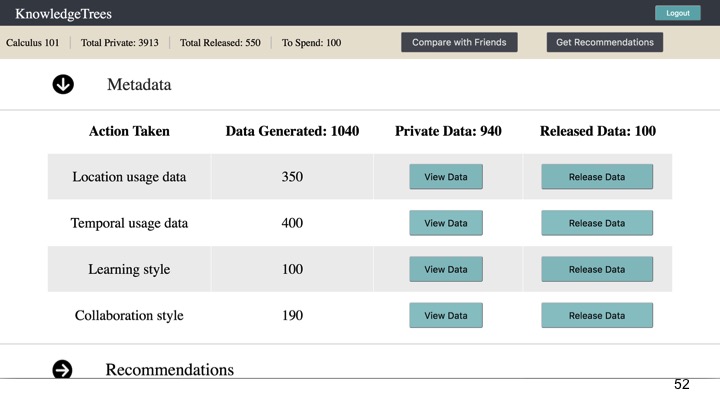Open Compare with Friends

459,42
